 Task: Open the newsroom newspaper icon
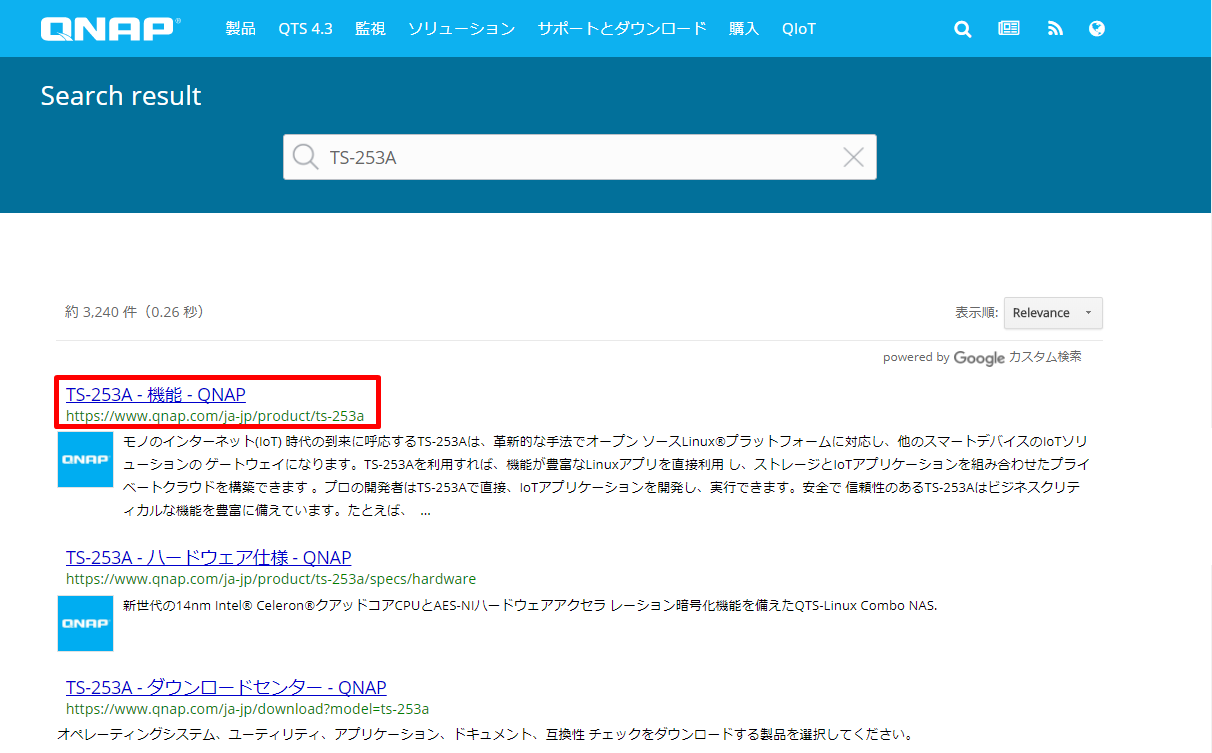coord(1009,29)
